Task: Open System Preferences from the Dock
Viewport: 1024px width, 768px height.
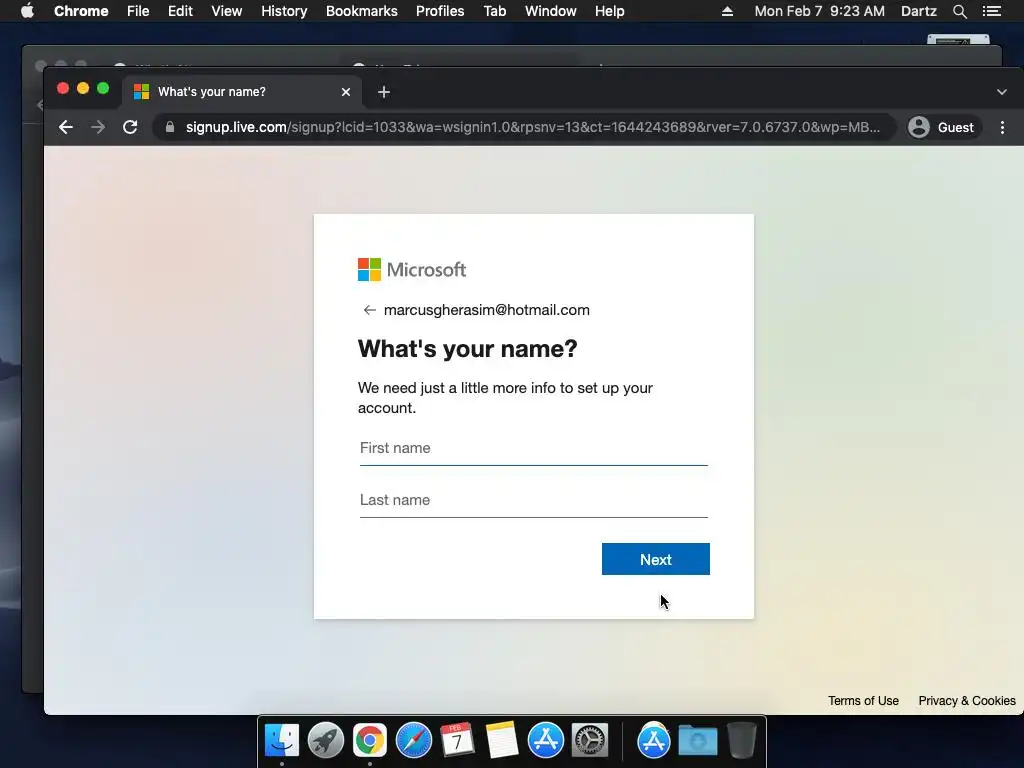Action: pyautogui.click(x=590, y=740)
